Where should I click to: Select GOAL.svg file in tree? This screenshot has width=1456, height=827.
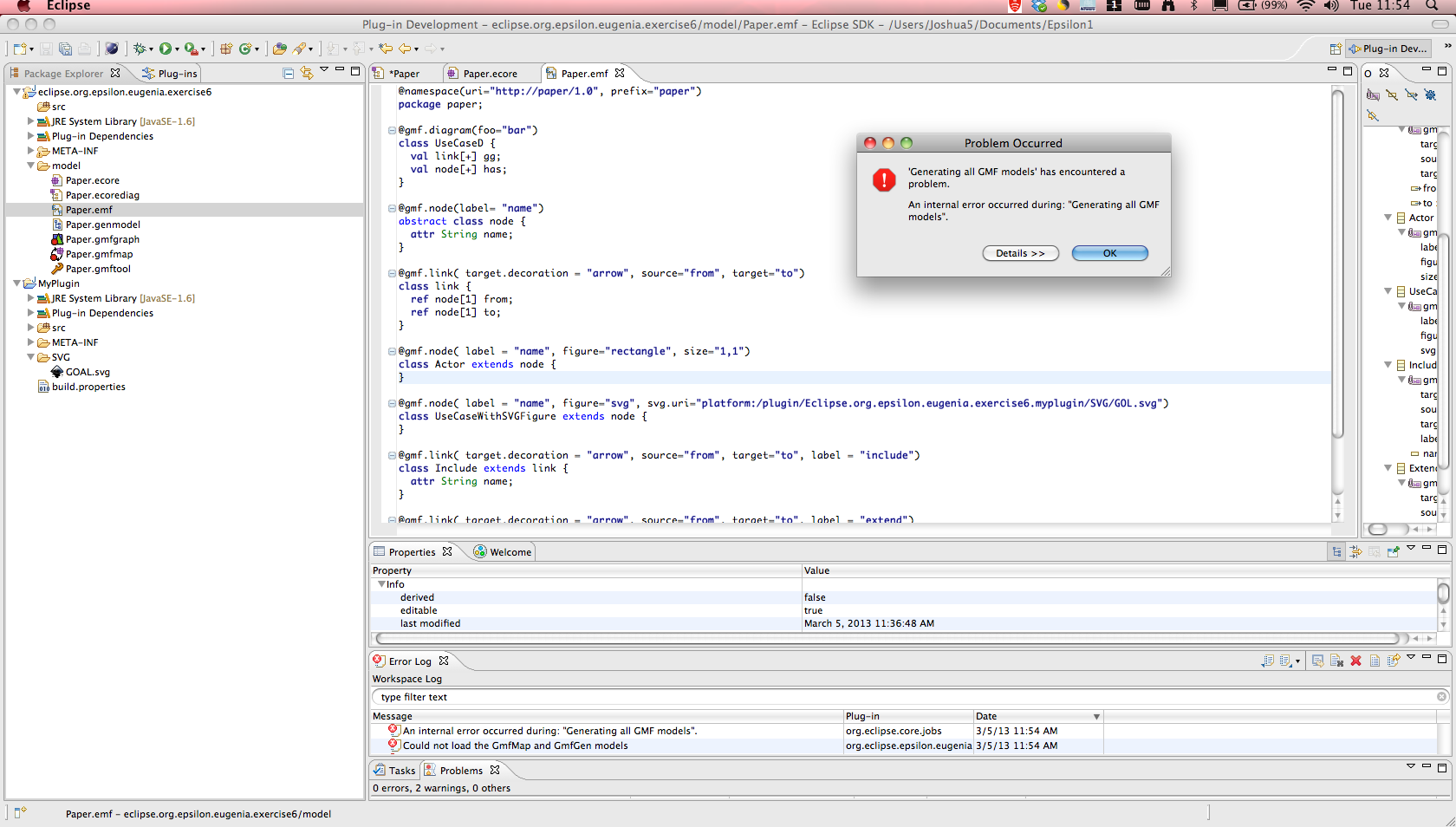click(81, 372)
